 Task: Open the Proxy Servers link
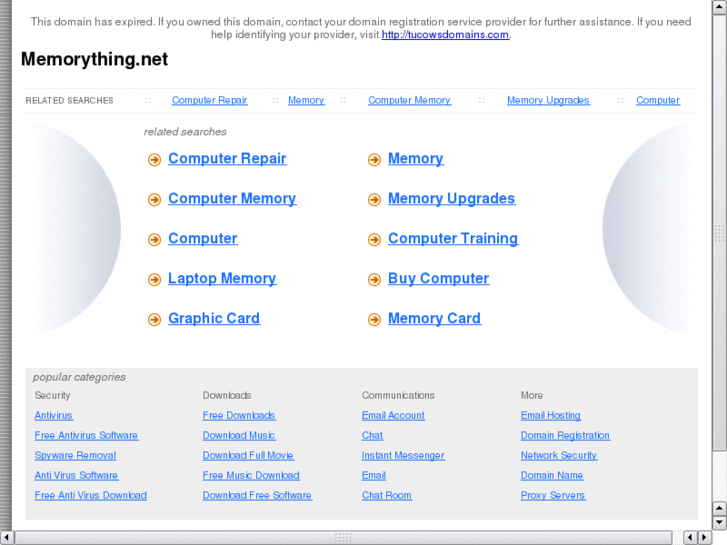[x=553, y=495]
